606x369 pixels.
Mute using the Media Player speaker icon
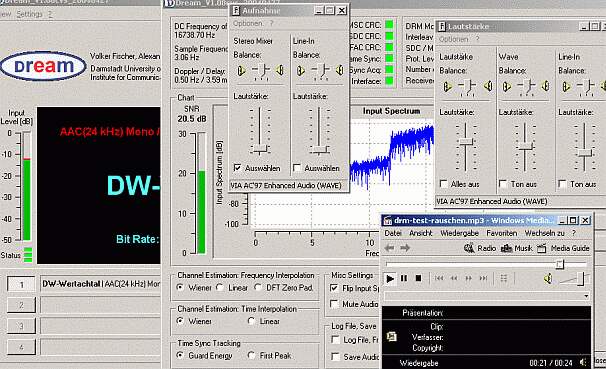pos(548,278)
